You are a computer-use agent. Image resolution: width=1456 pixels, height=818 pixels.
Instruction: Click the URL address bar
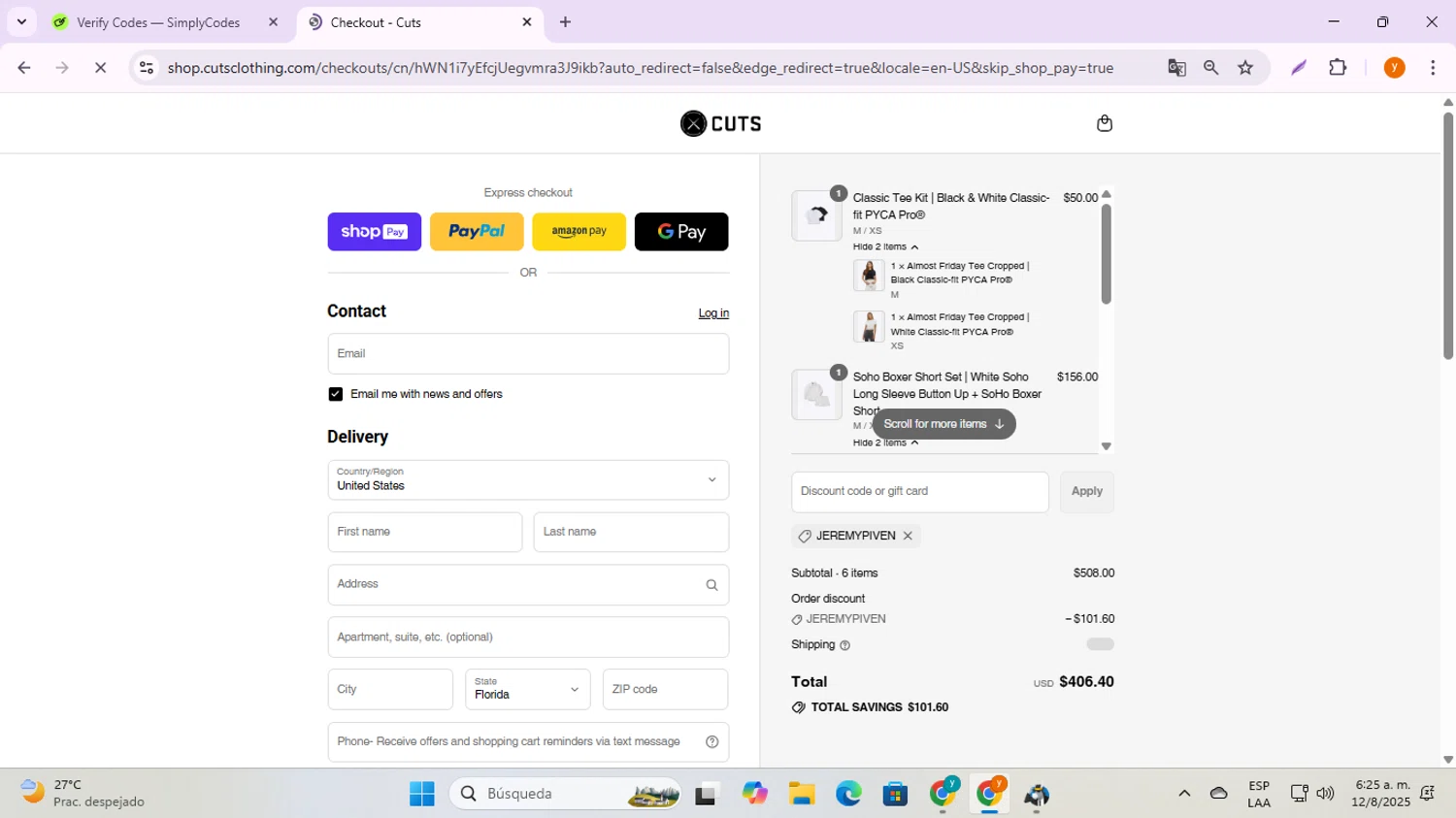pyautogui.click(x=641, y=68)
